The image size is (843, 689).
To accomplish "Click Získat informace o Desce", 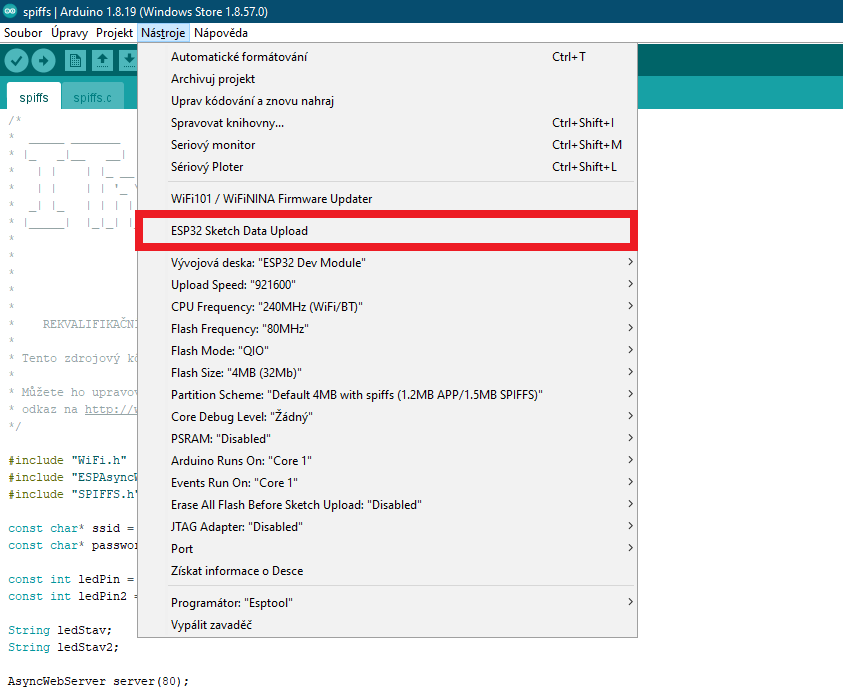I will point(387,571).
